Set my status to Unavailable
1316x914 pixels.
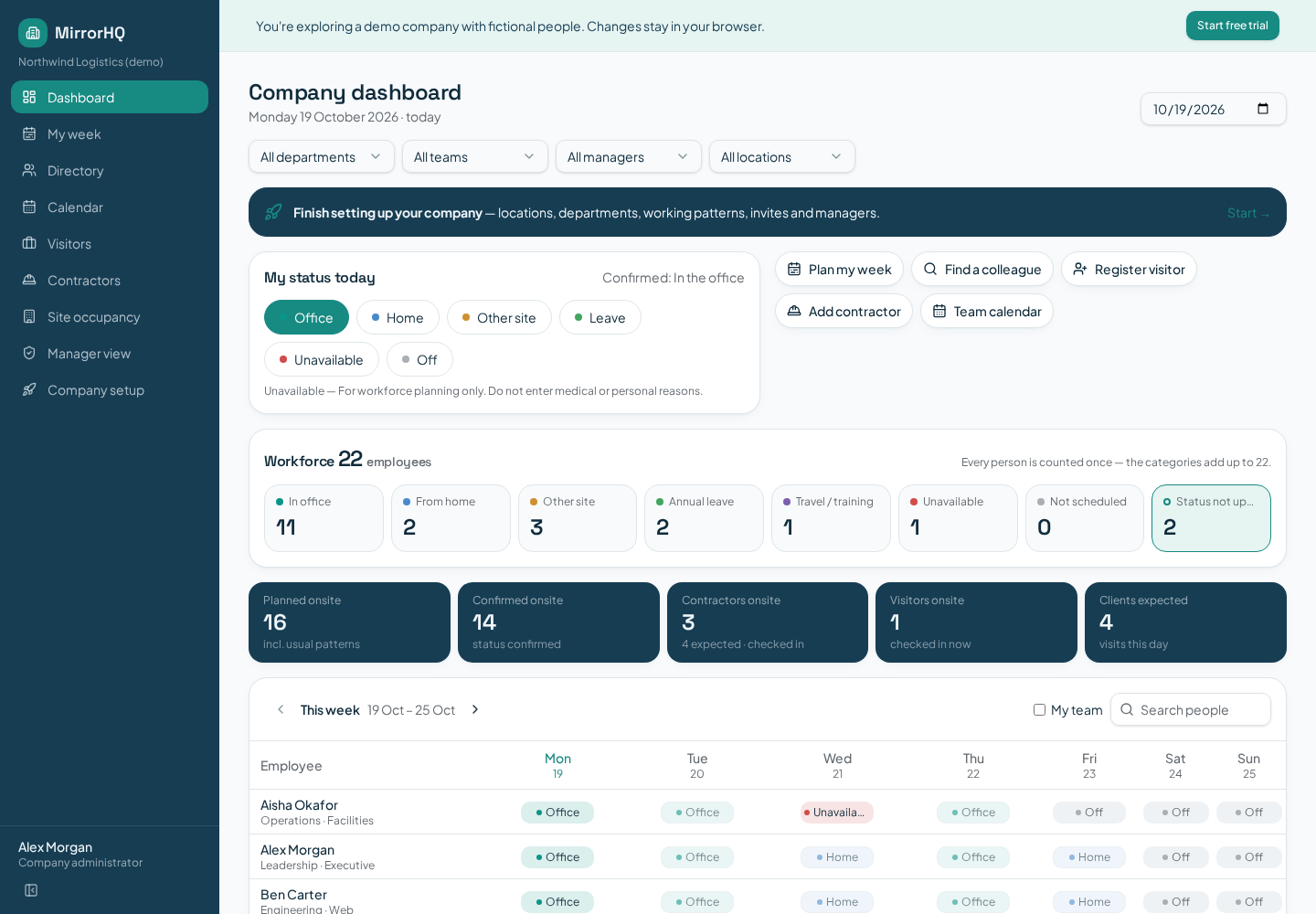coord(322,359)
